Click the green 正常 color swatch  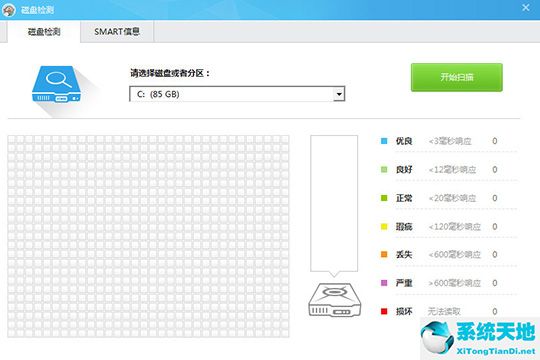tap(384, 198)
